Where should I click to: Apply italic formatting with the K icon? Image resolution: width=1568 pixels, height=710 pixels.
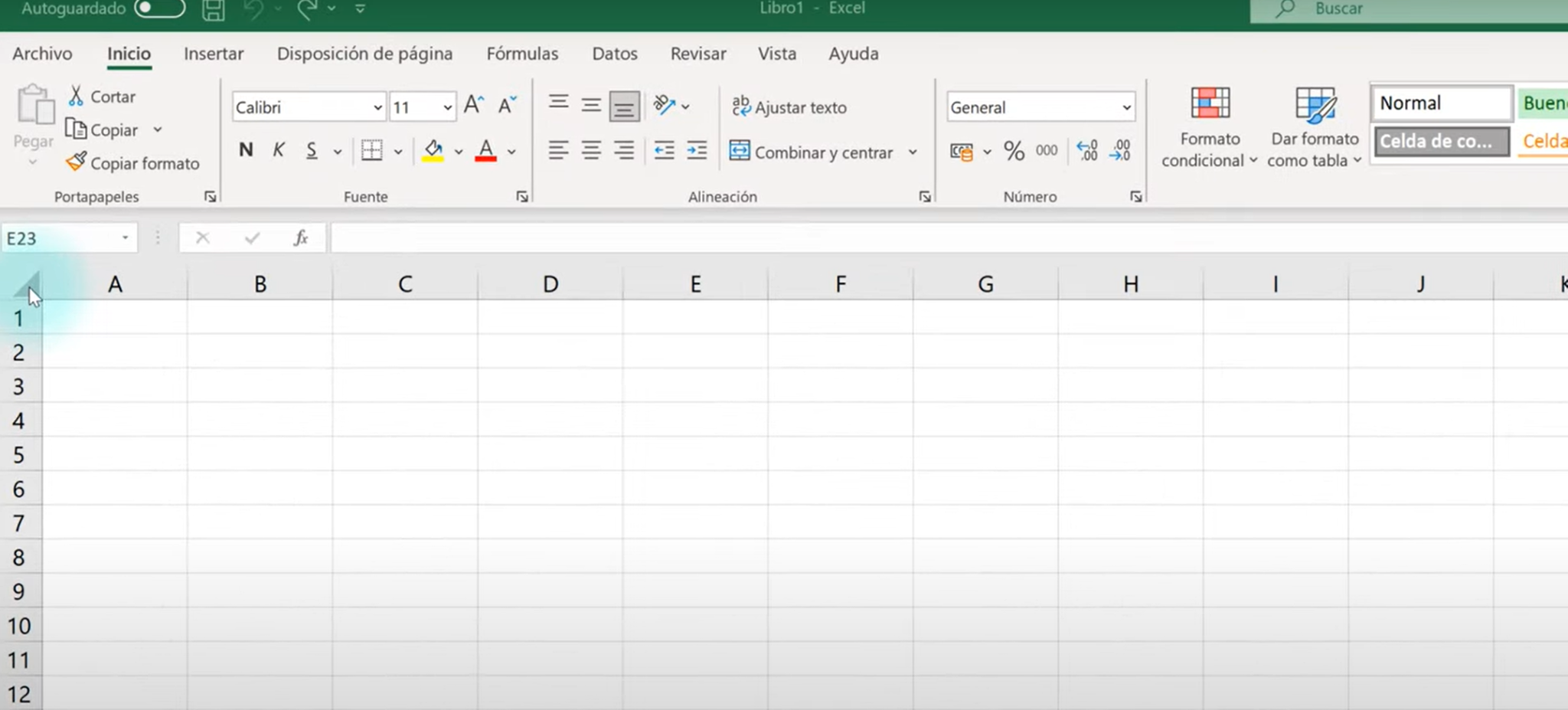[279, 150]
